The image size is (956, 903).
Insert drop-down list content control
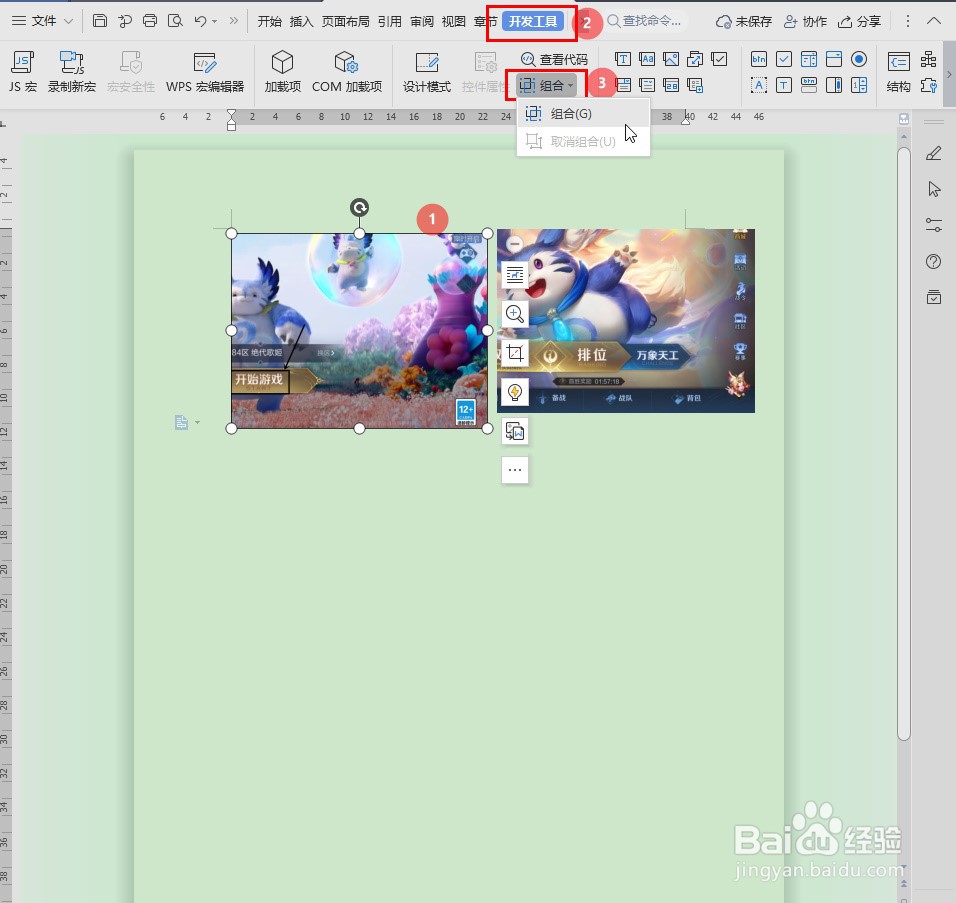pos(647,85)
